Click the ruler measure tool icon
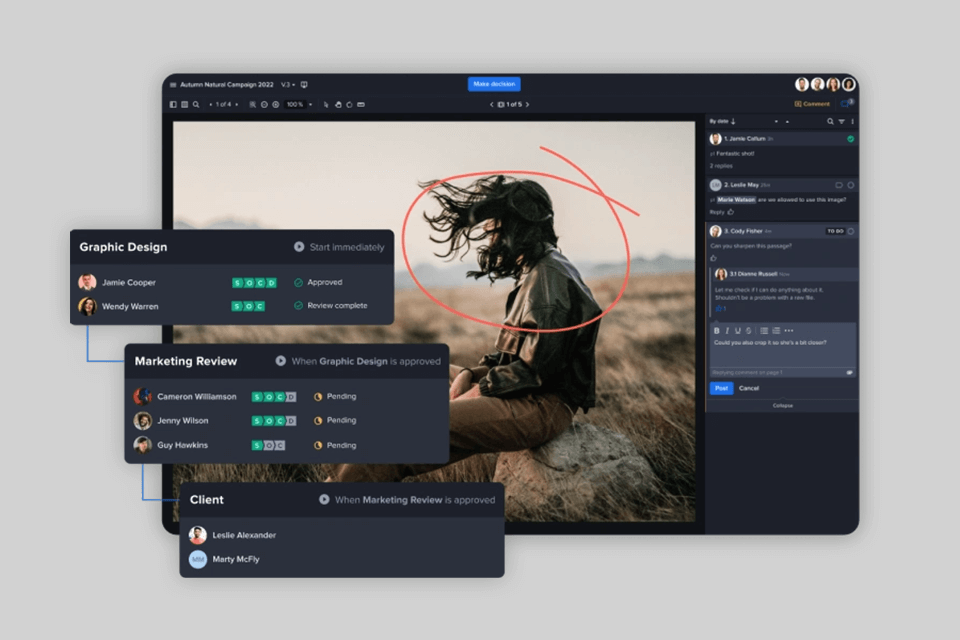This screenshot has height=640, width=960. tap(361, 104)
